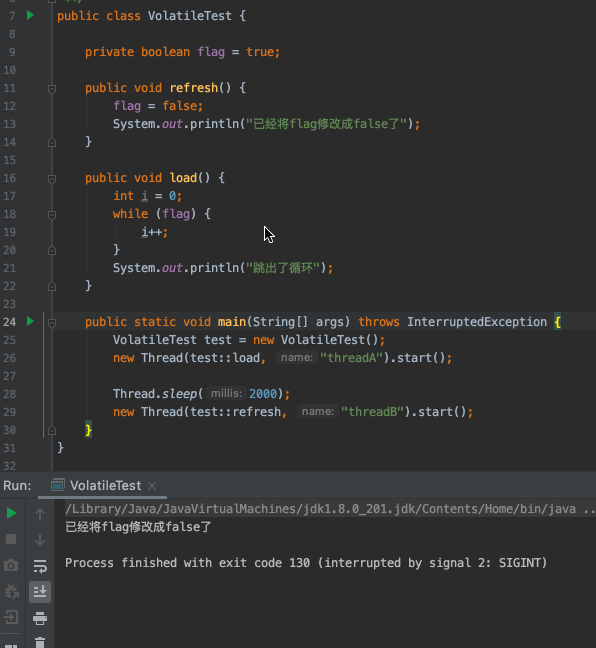Click fold end marker at line 14
596x648 pixels.
click(52, 143)
